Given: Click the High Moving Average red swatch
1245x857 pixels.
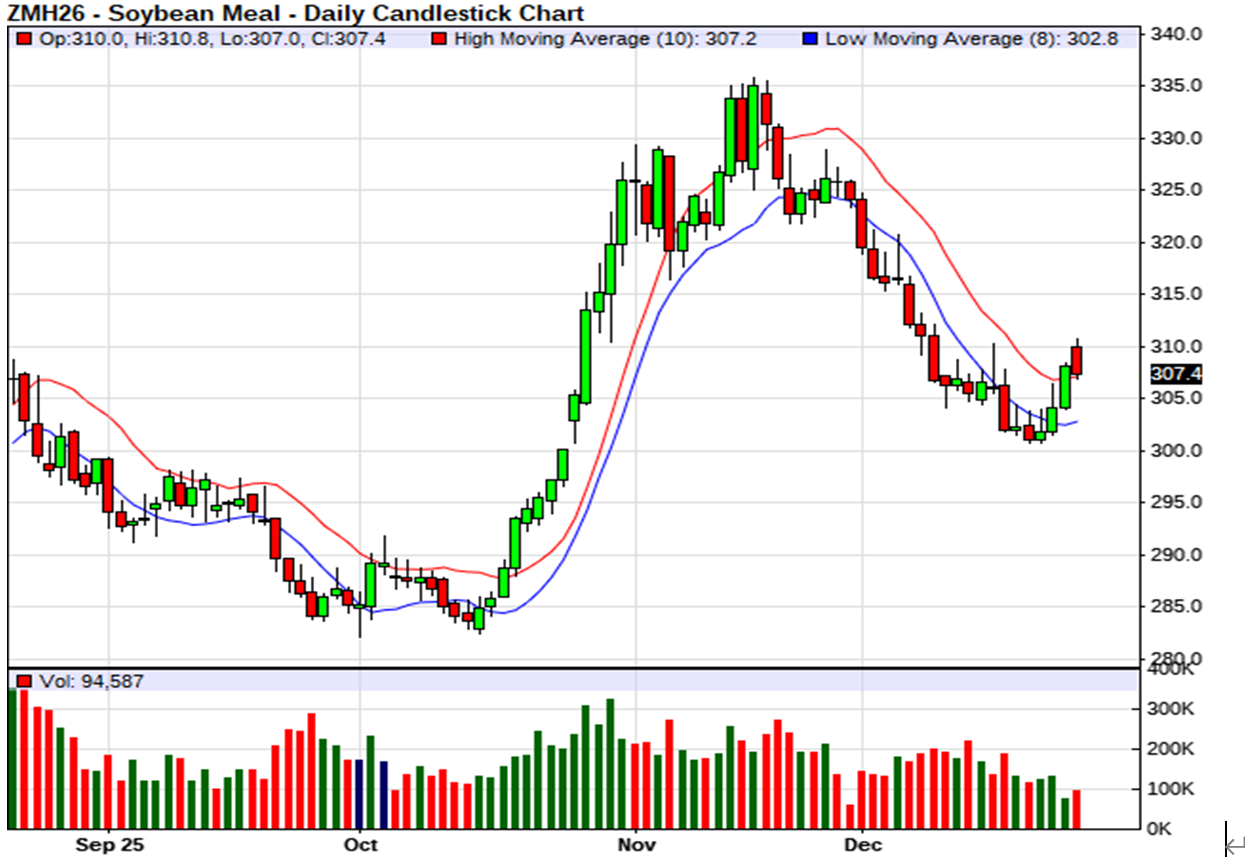Looking at the screenshot, I should pyautogui.click(x=438, y=39).
